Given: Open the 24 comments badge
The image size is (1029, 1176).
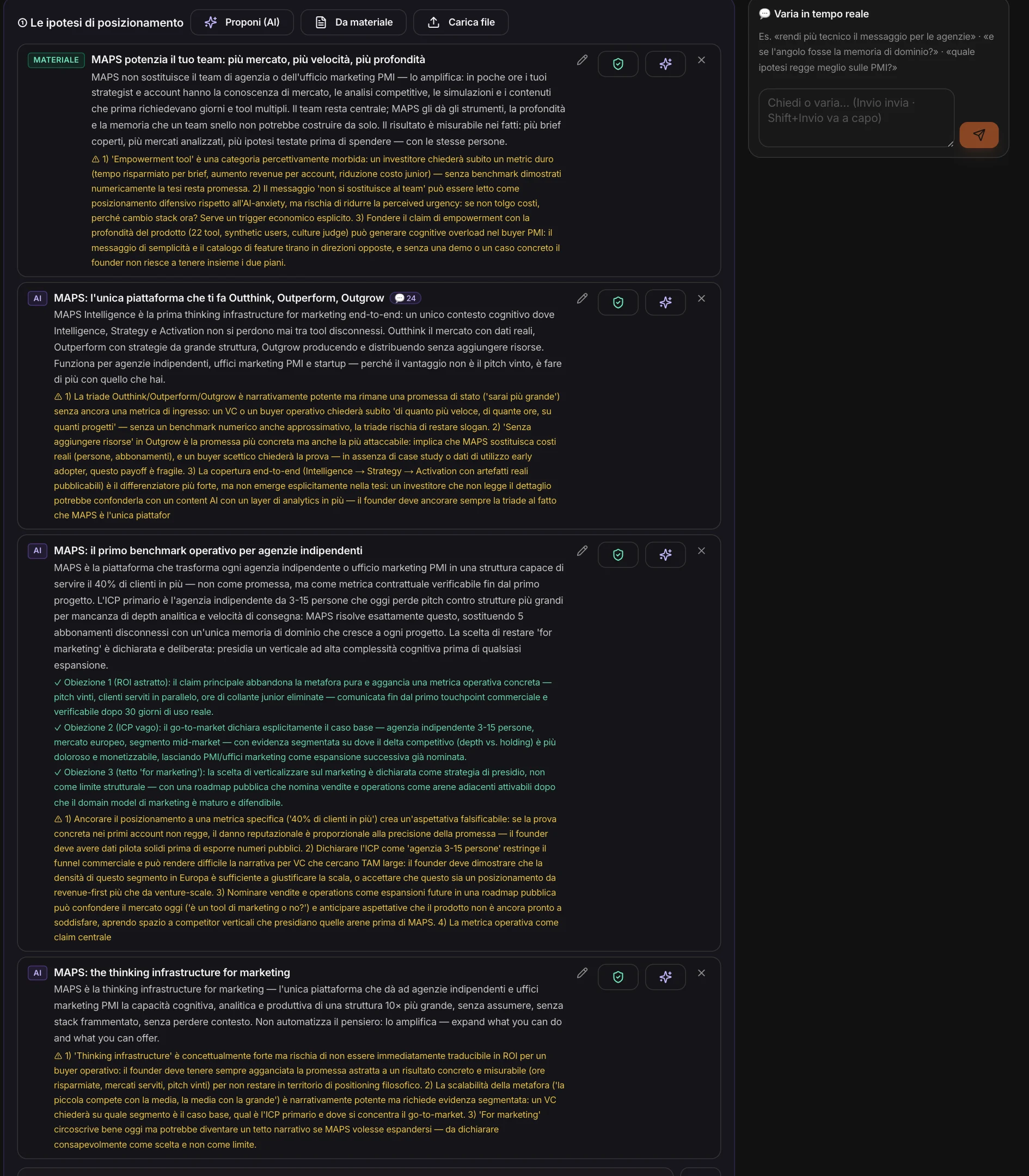Looking at the screenshot, I should coord(406,298).
